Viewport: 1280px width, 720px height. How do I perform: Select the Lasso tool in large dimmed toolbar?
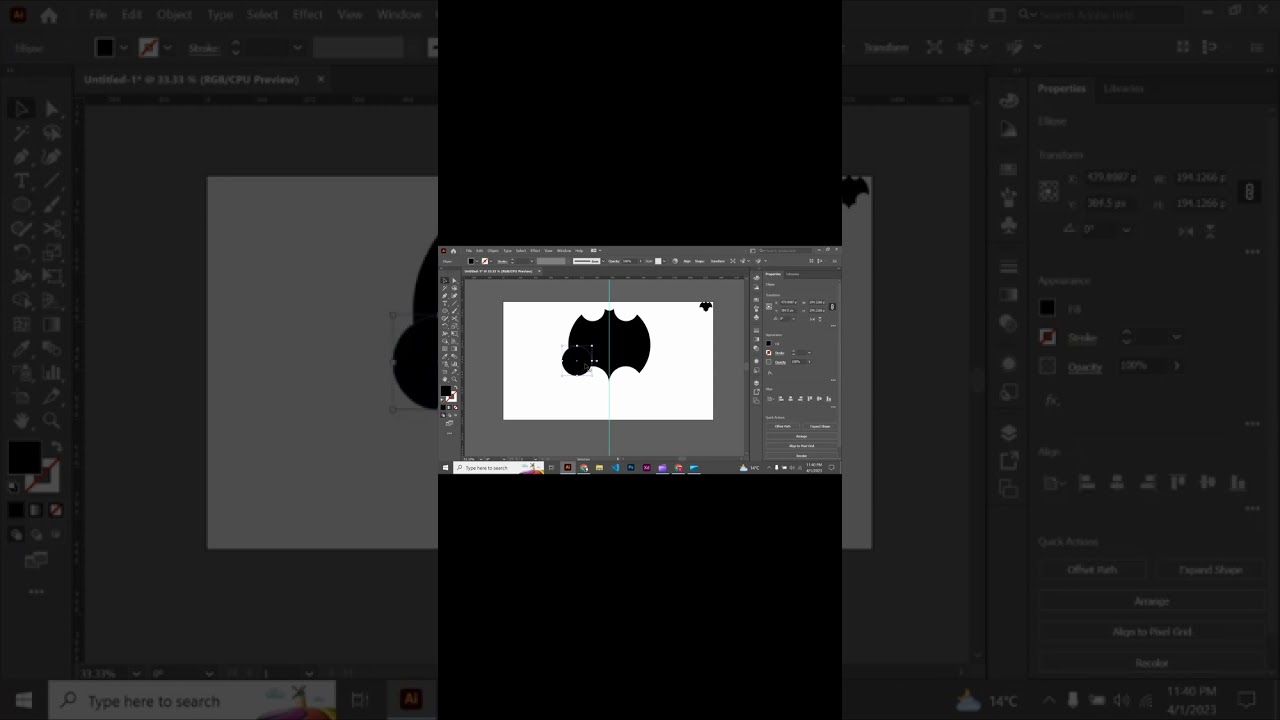52,132
